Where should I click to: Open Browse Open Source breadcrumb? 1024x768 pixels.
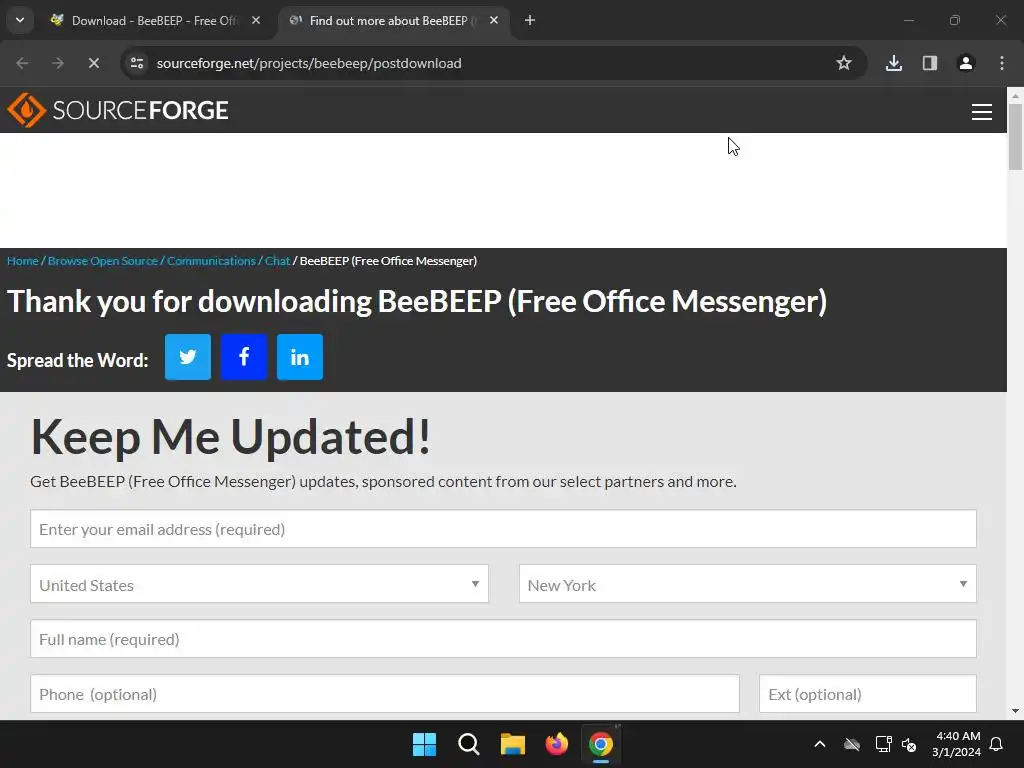pos(103,261)
